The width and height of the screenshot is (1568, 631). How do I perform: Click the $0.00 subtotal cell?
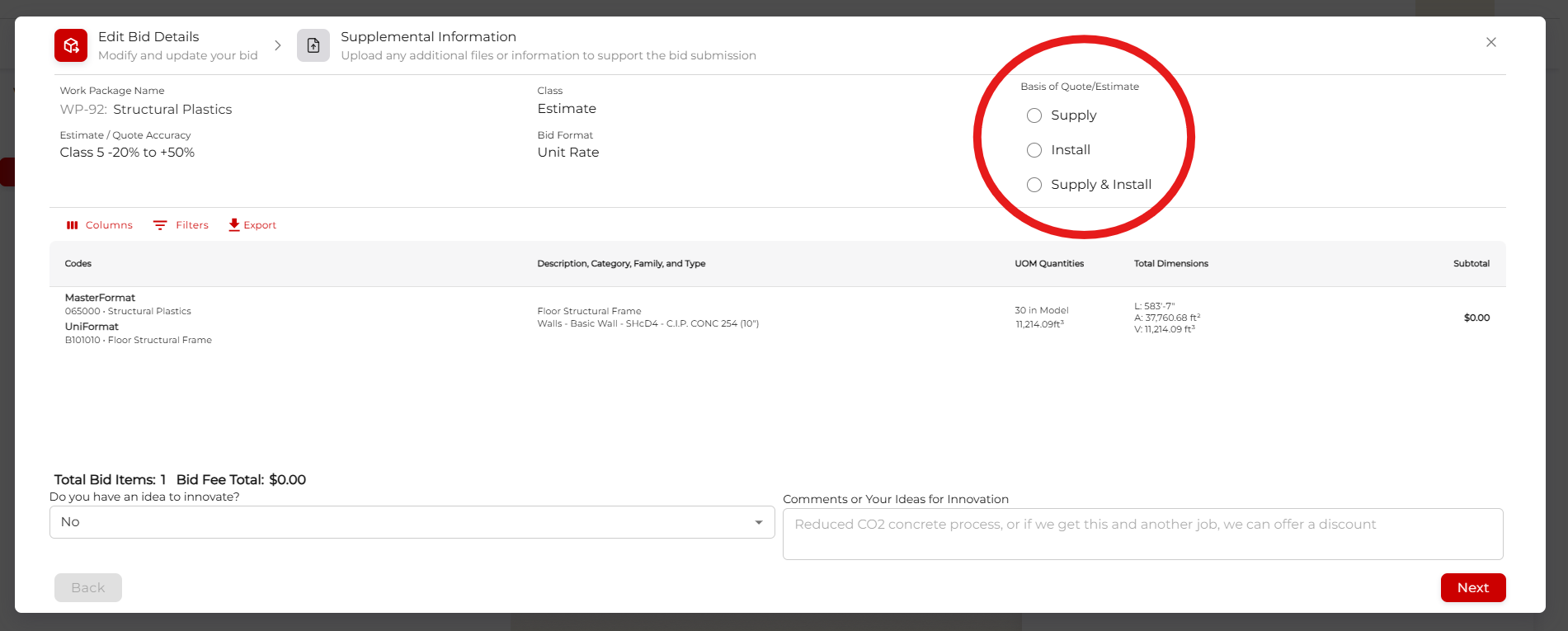click(1476, 318)
